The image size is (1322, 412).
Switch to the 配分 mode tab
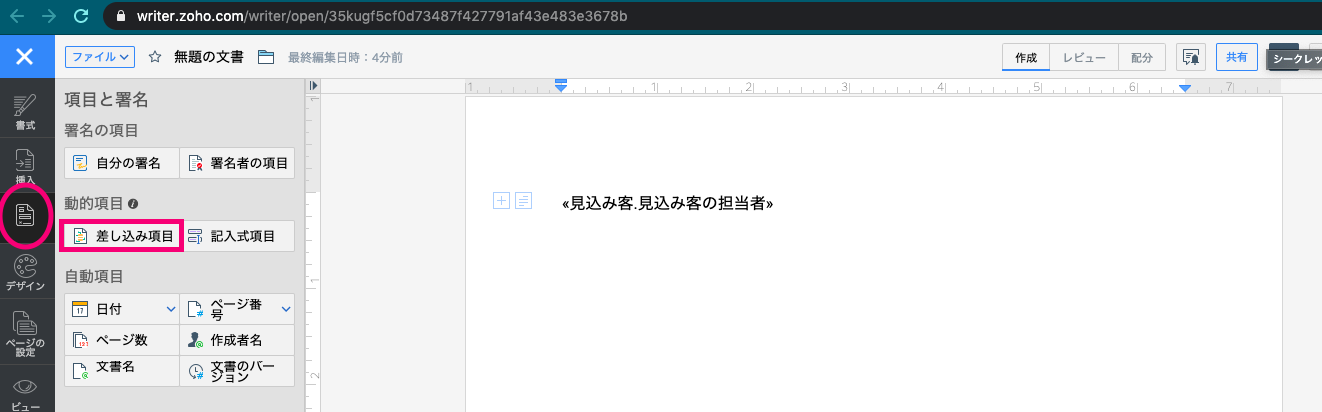point(1141,58)
